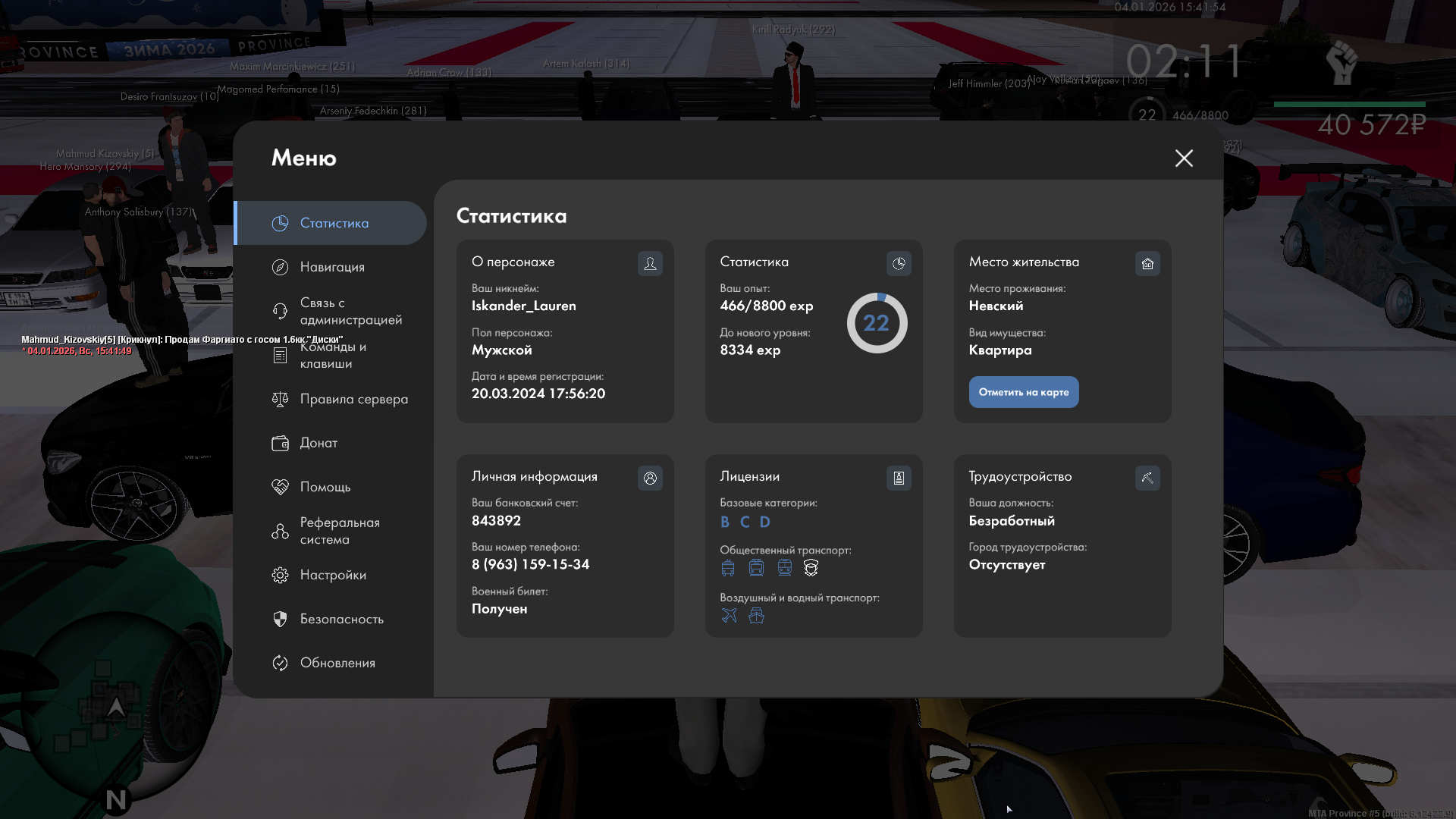Click the user circle icon in Личная информация card
This screenshot has width=1456, height=819.
[x=650, y=478]
